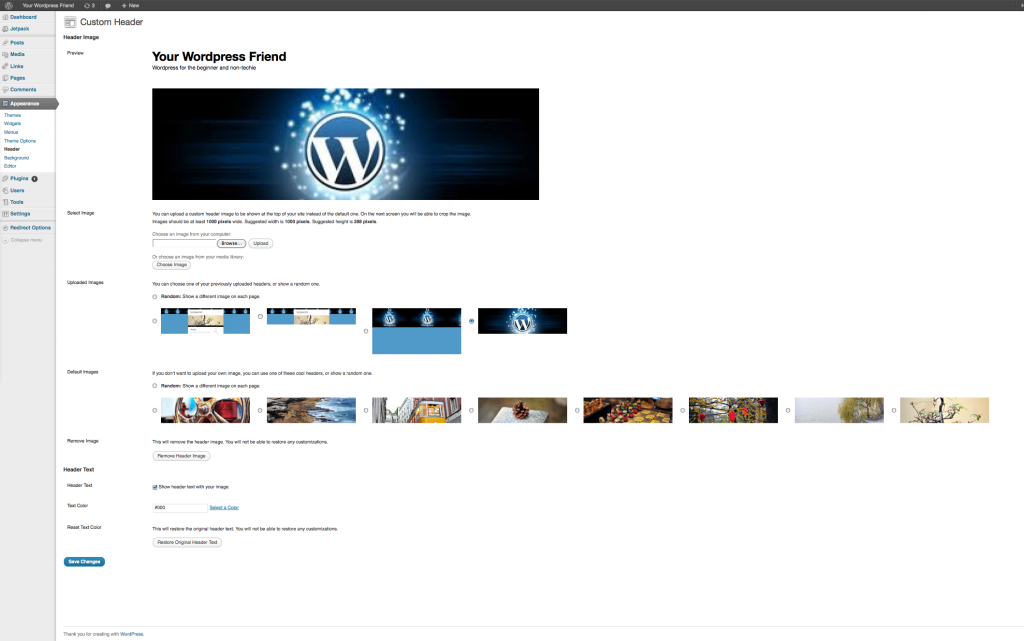The height and width of the screenshot is (641, 1024).
Task: Open Your Wordpress Friend site name in admin bar
Action: 48,5
